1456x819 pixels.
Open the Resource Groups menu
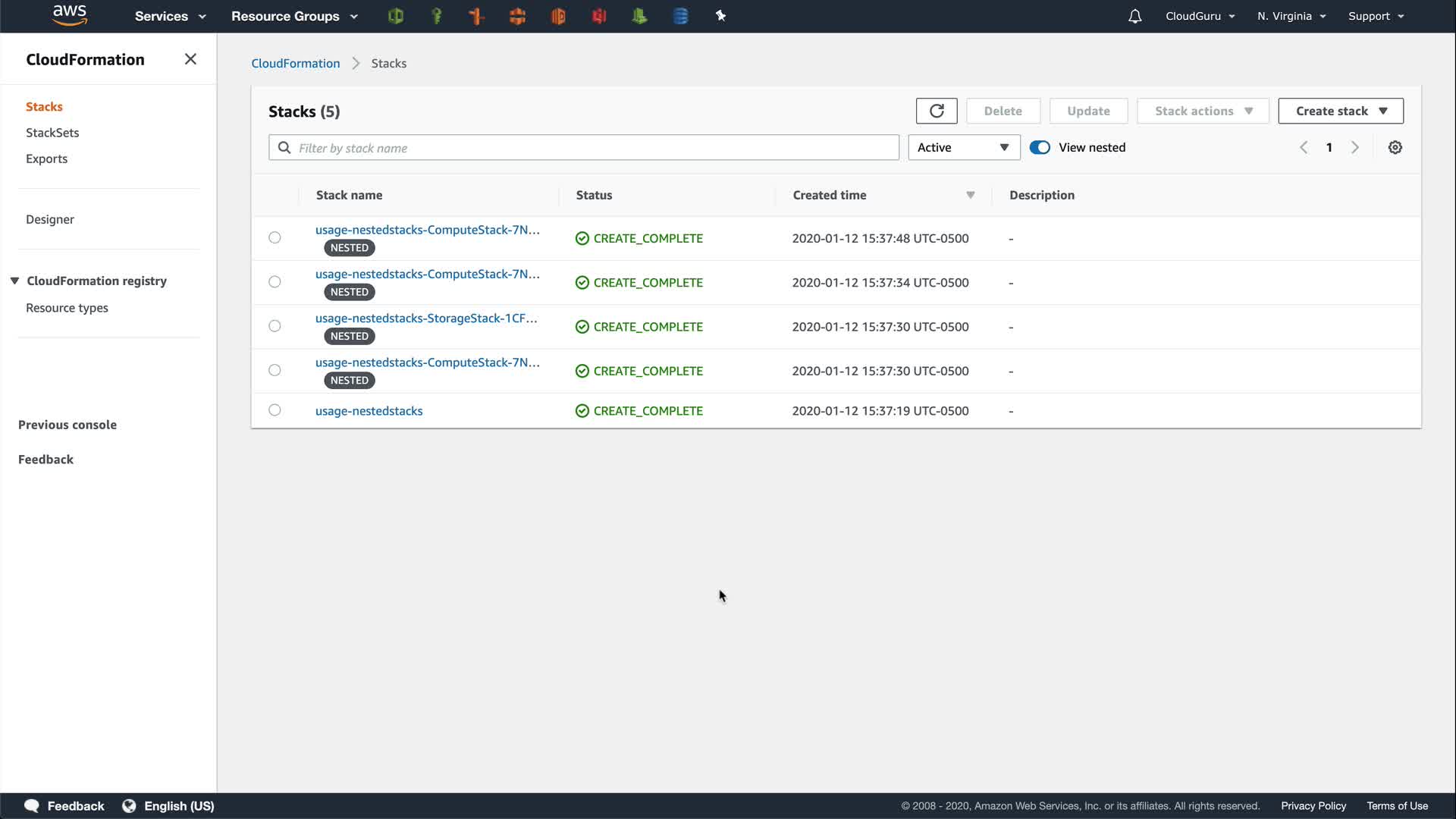click(294, 16)
